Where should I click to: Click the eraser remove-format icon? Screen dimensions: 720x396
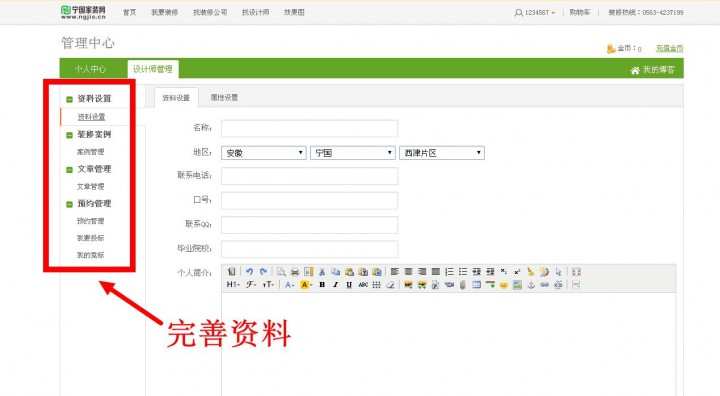pyautogui.click(x=390, y=285)
